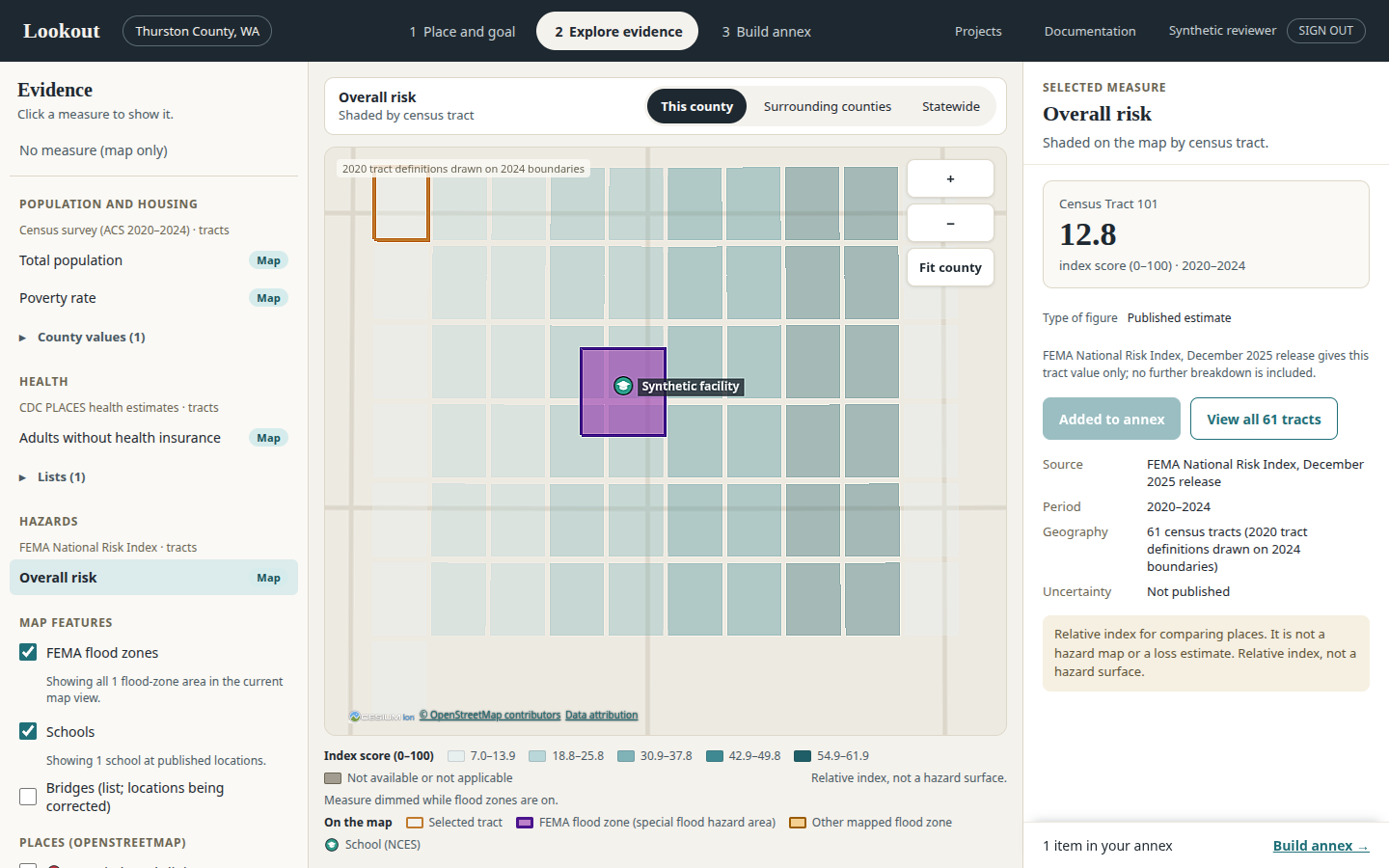Zoom out with the minus map button

950,223
